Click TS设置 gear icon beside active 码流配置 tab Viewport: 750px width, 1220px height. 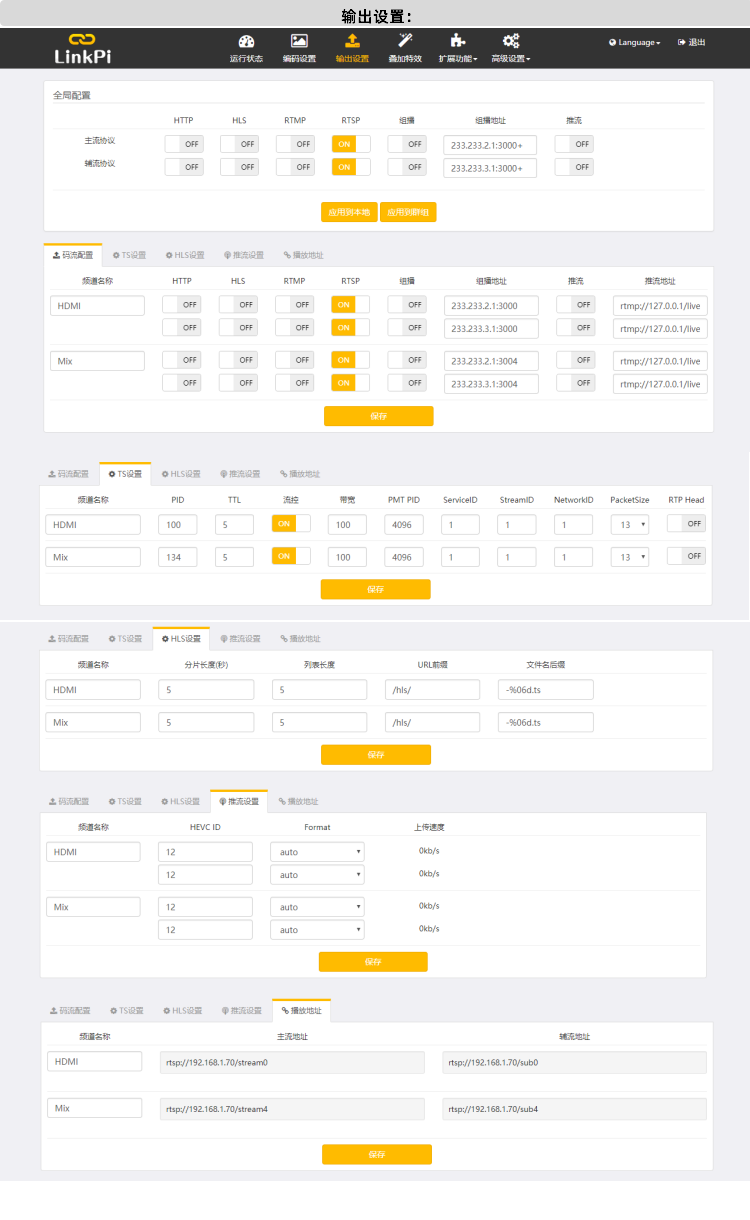click(x=116, y=255)
